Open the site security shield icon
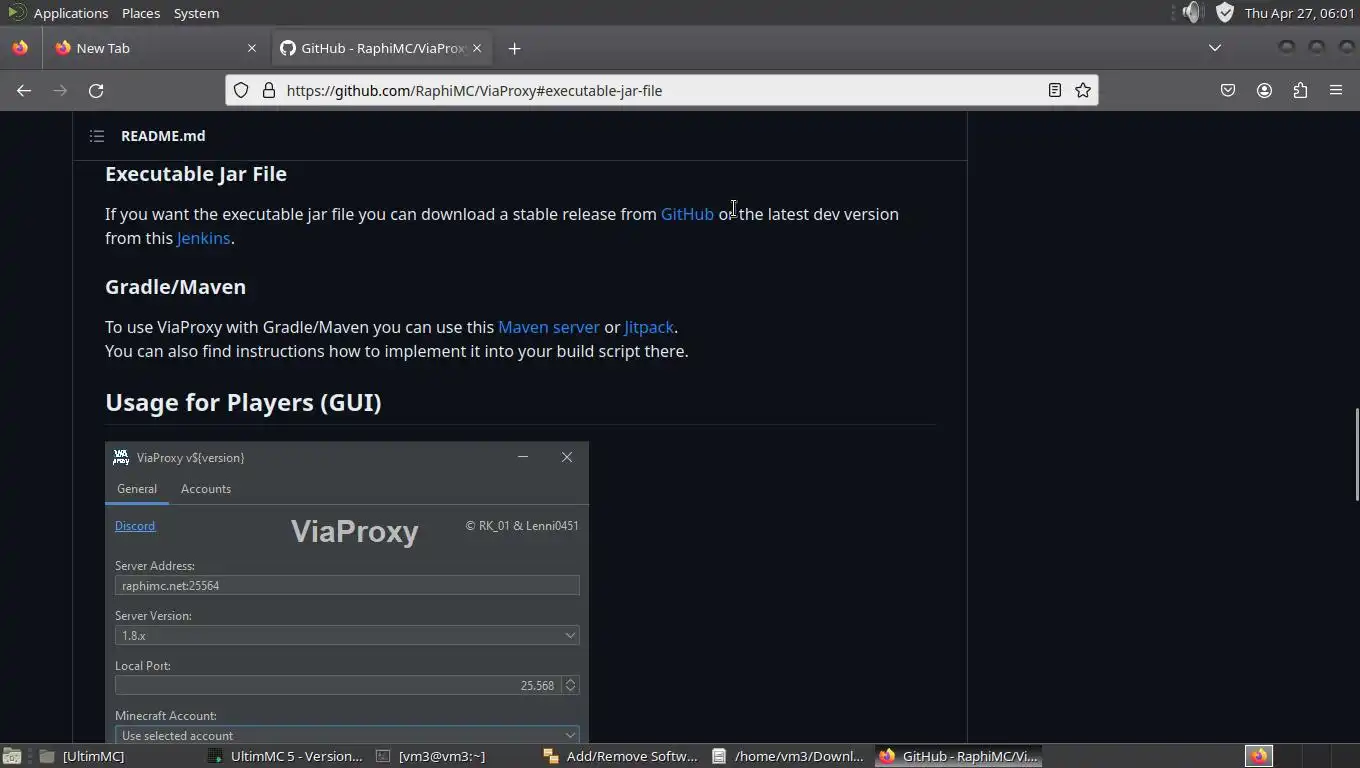 241,90
